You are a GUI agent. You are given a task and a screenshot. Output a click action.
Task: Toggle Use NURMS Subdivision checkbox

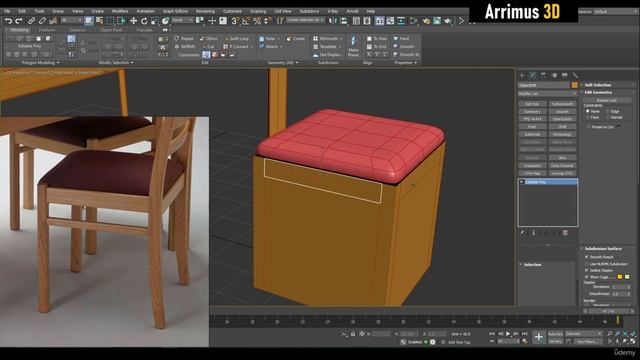[x=587, y=264]
